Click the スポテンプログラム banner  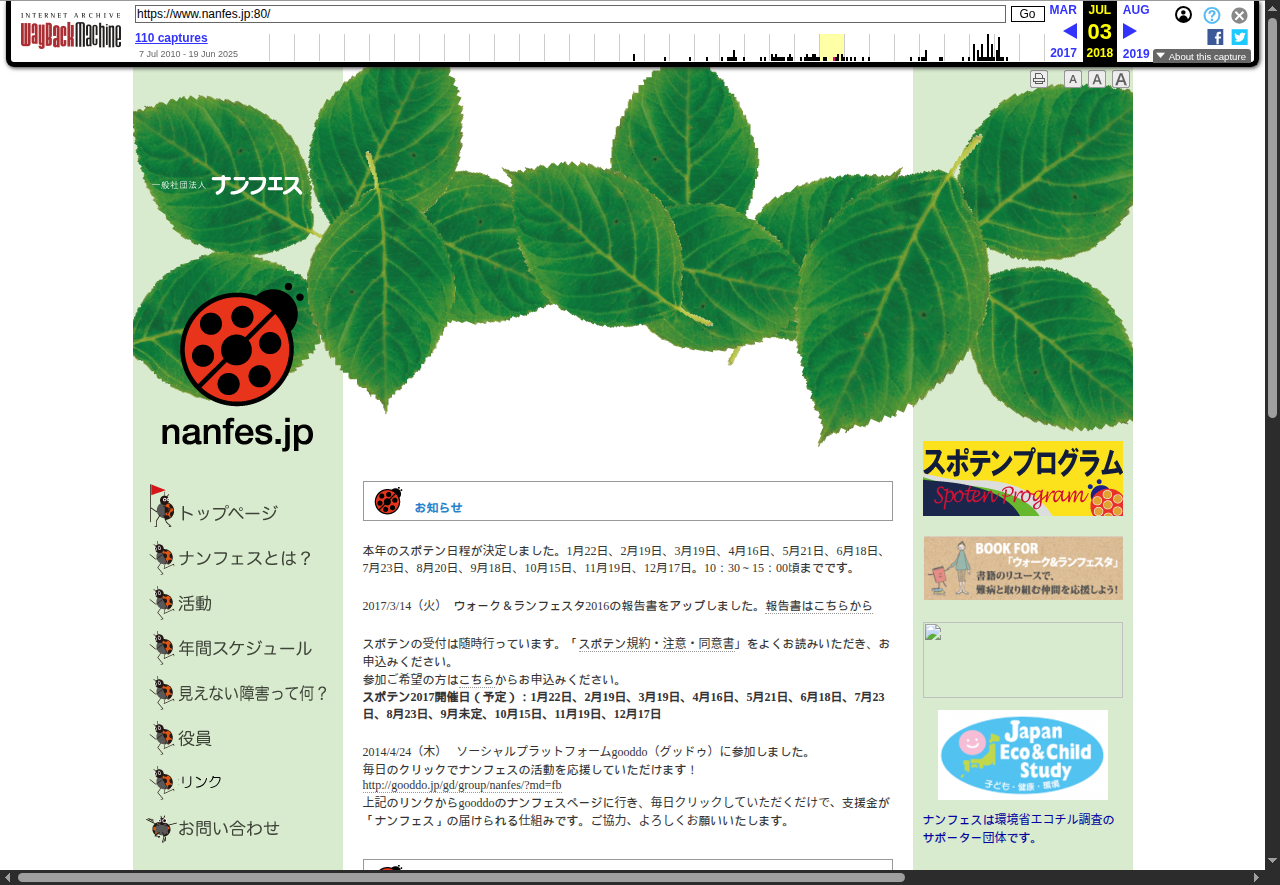pos(1022,479)
